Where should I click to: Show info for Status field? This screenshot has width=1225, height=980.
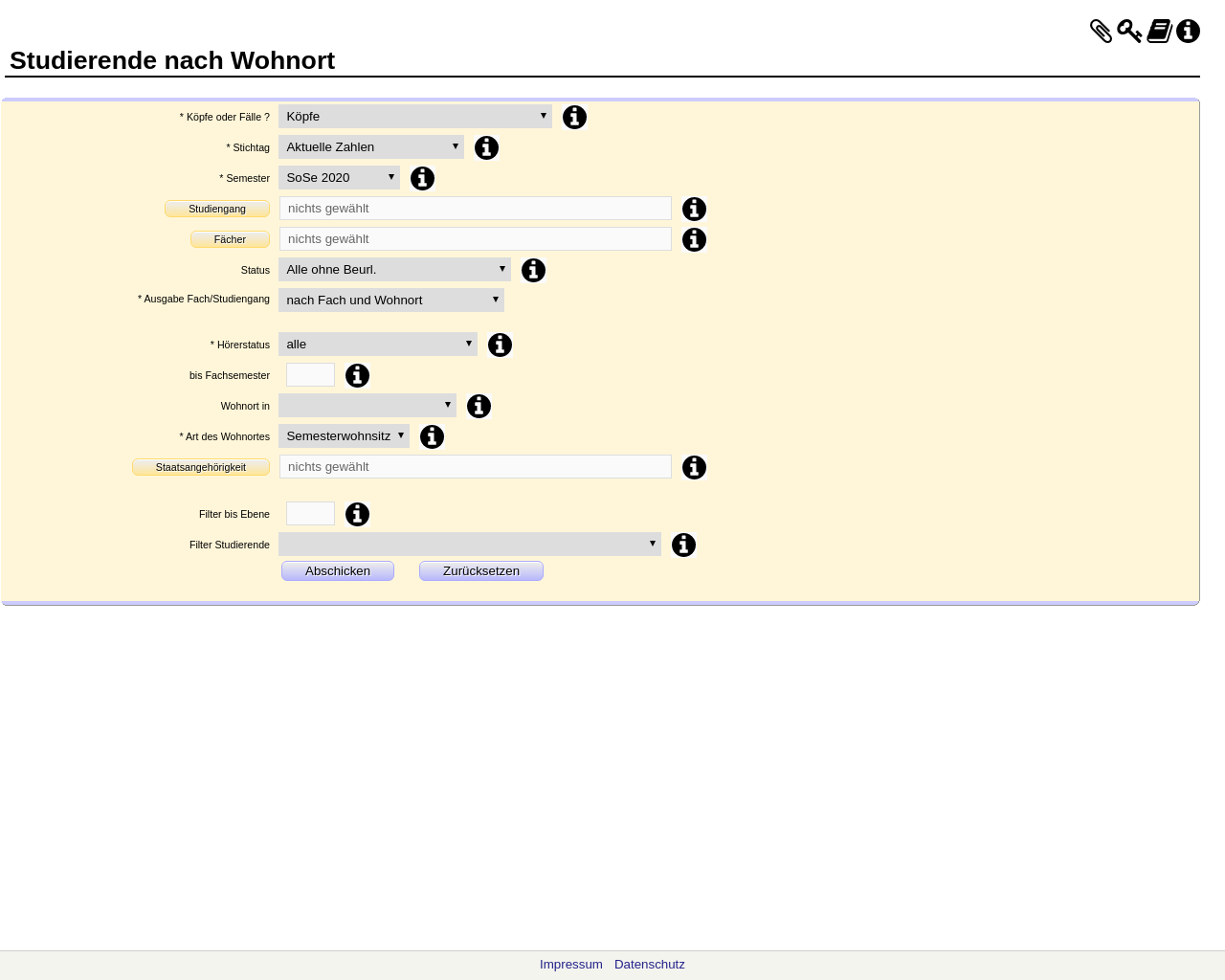click(533, 270)
